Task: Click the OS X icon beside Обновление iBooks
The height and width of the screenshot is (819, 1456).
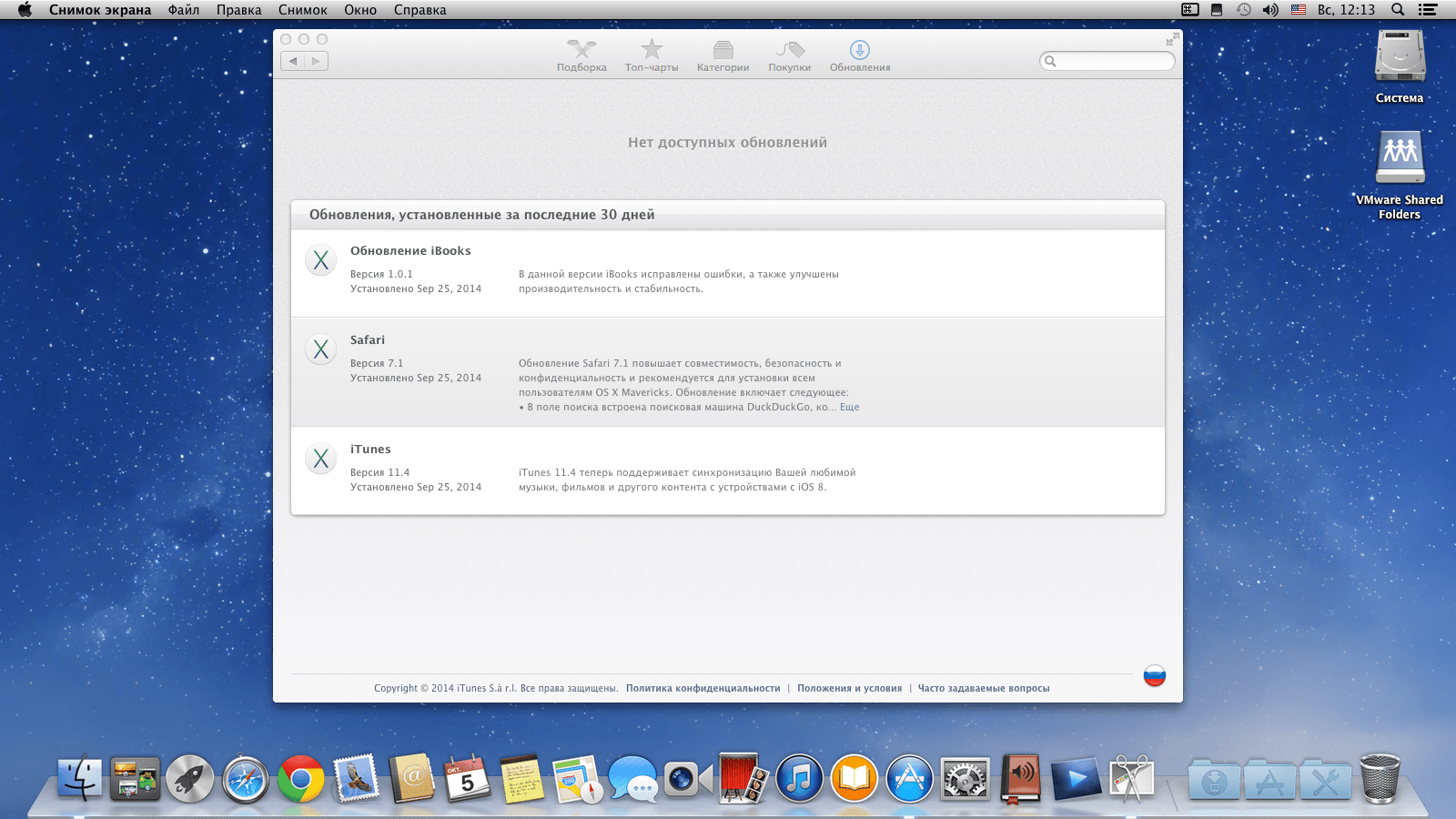Action: [x=320, y=260]
